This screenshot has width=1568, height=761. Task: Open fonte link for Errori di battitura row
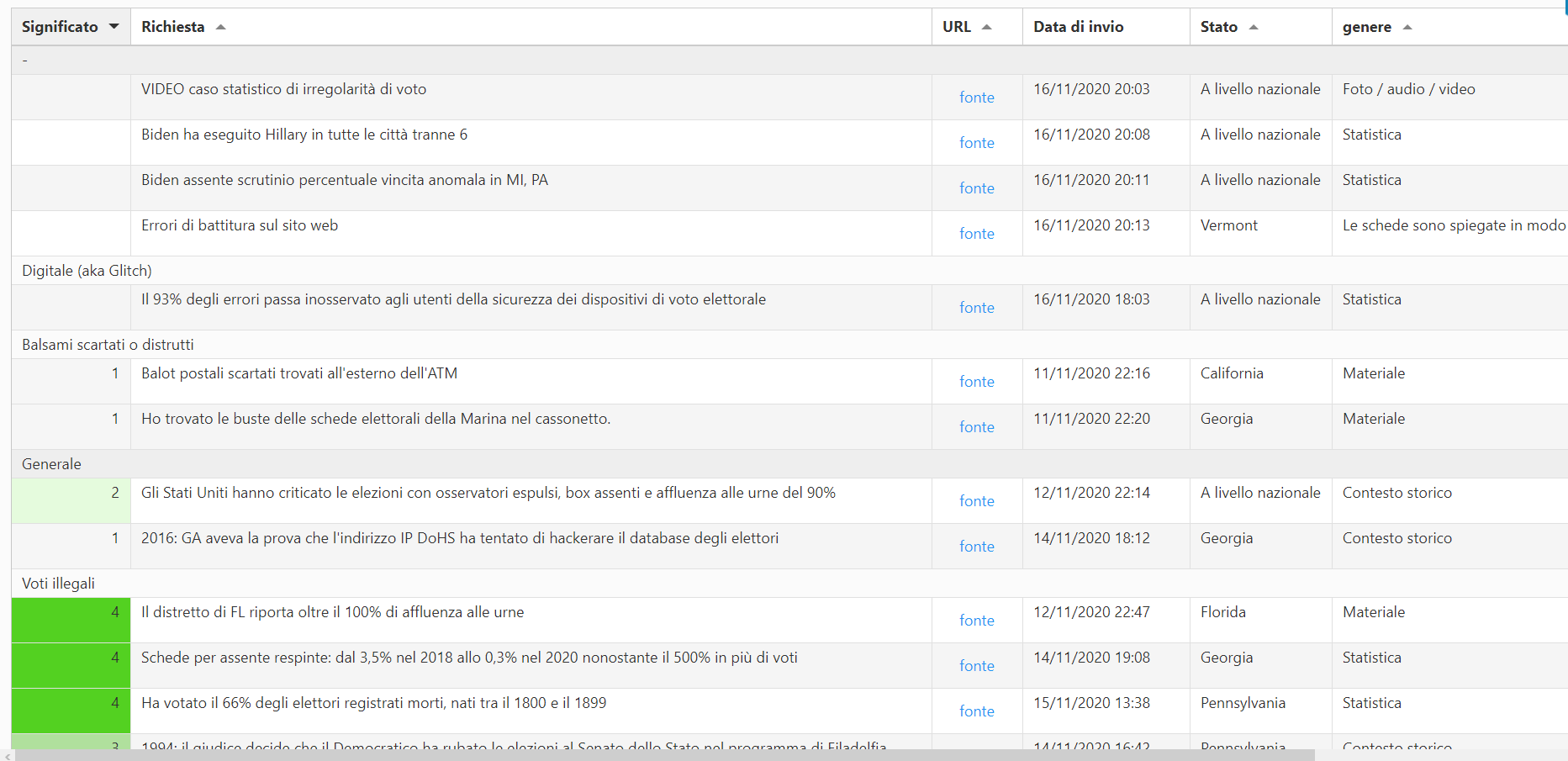(x=976, y=234)
